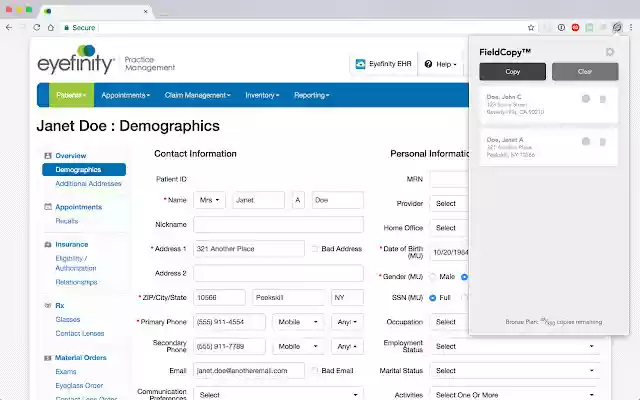Click the Eyefinity EHR icon
This screenshot has height=400, width=640.
click(x=360, y=64)
